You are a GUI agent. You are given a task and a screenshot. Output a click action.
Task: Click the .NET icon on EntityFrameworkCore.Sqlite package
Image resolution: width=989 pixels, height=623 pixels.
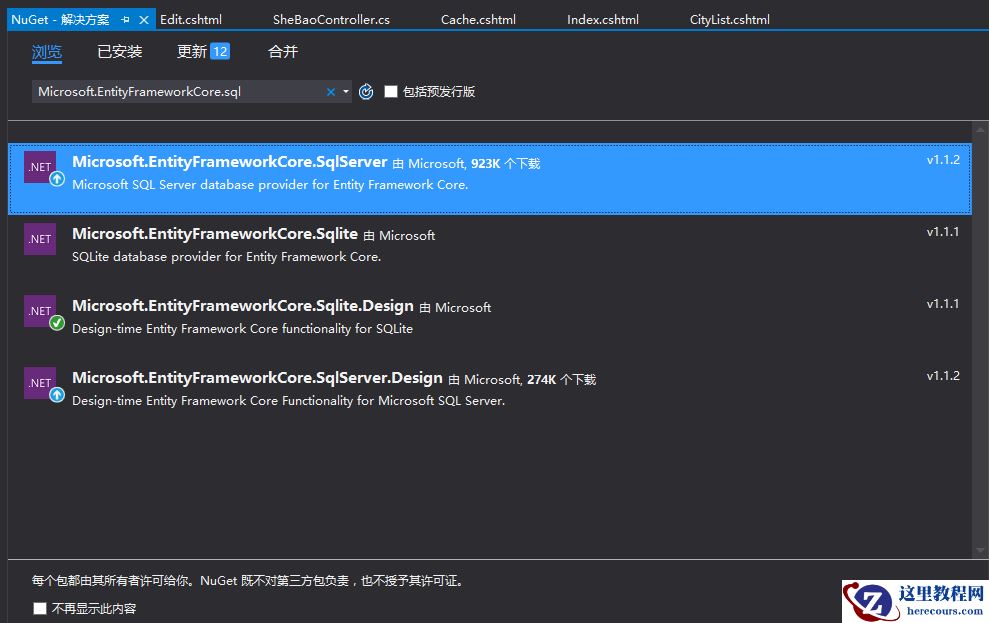coord(40,238)
